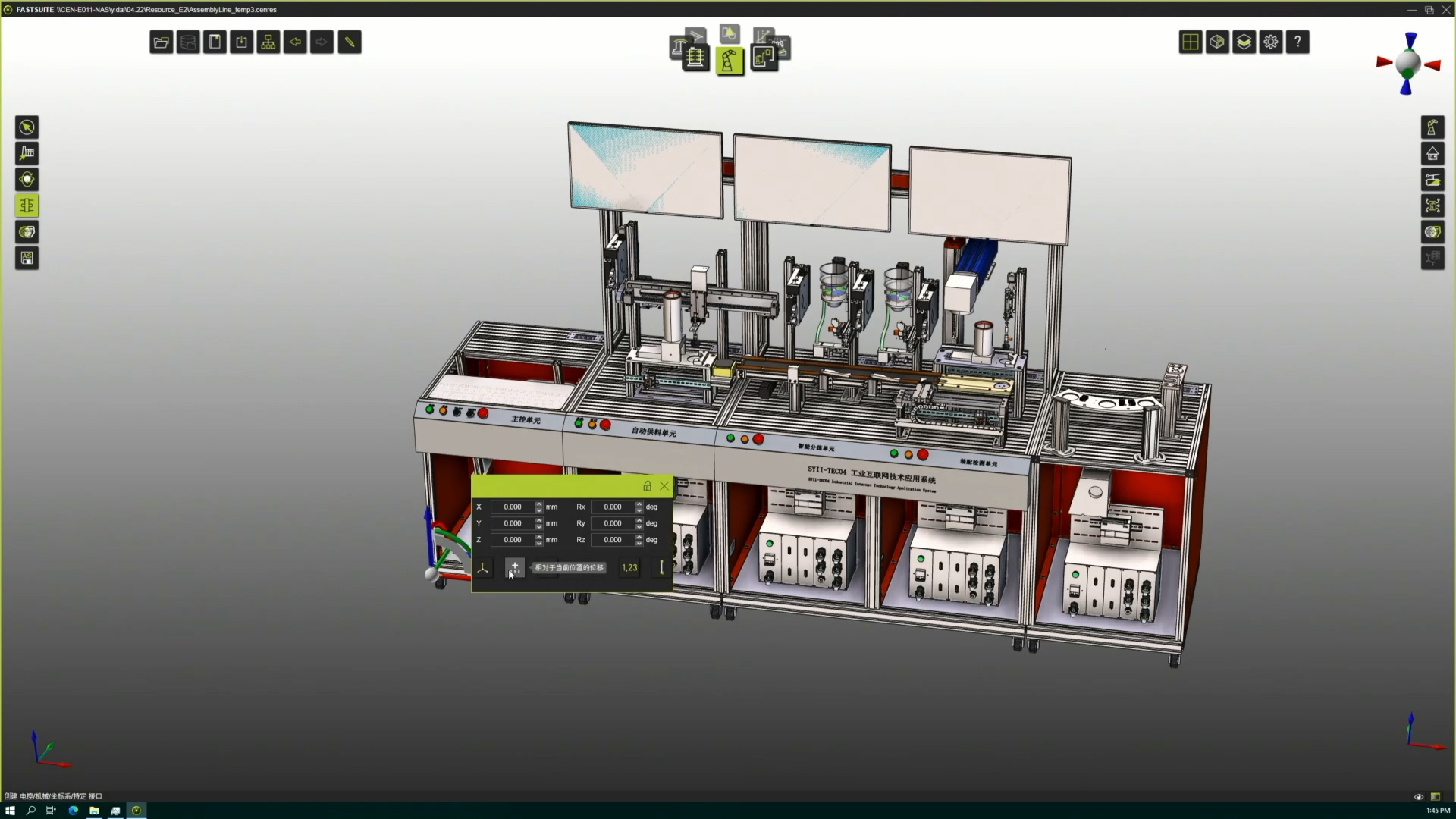Click the green back arrow icon
Screen dimensions: 1456x819
[x=295, y=42]
